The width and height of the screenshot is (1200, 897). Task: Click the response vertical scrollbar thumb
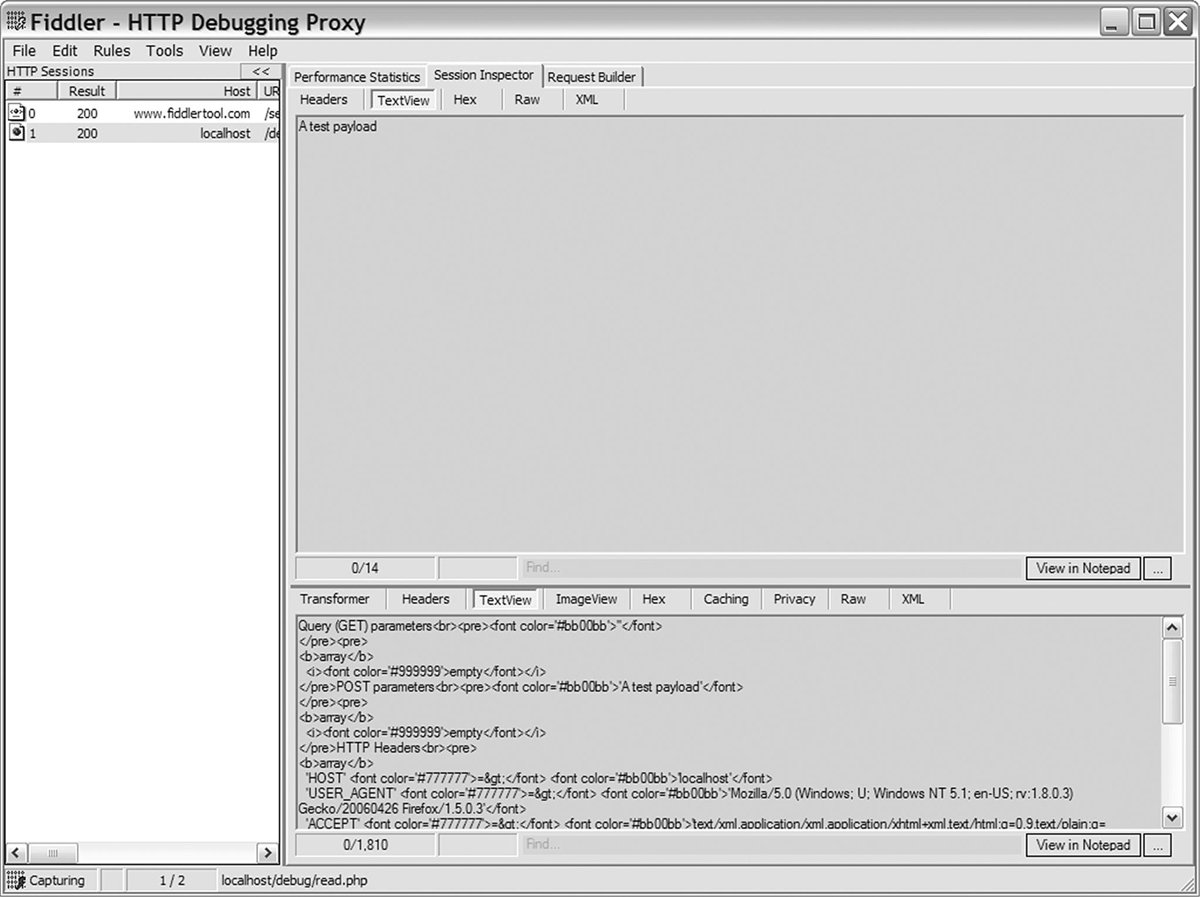1174,680
